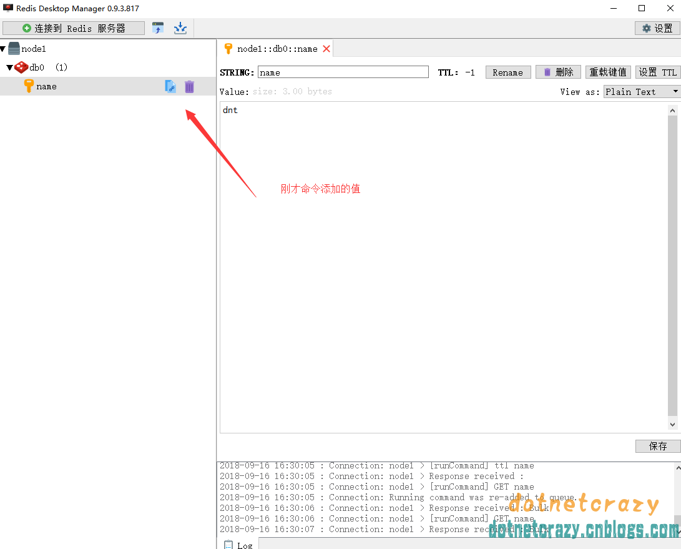681x549 pixels.
Task: Click the value editor scroll down arrow
Action: coord(672,424)
